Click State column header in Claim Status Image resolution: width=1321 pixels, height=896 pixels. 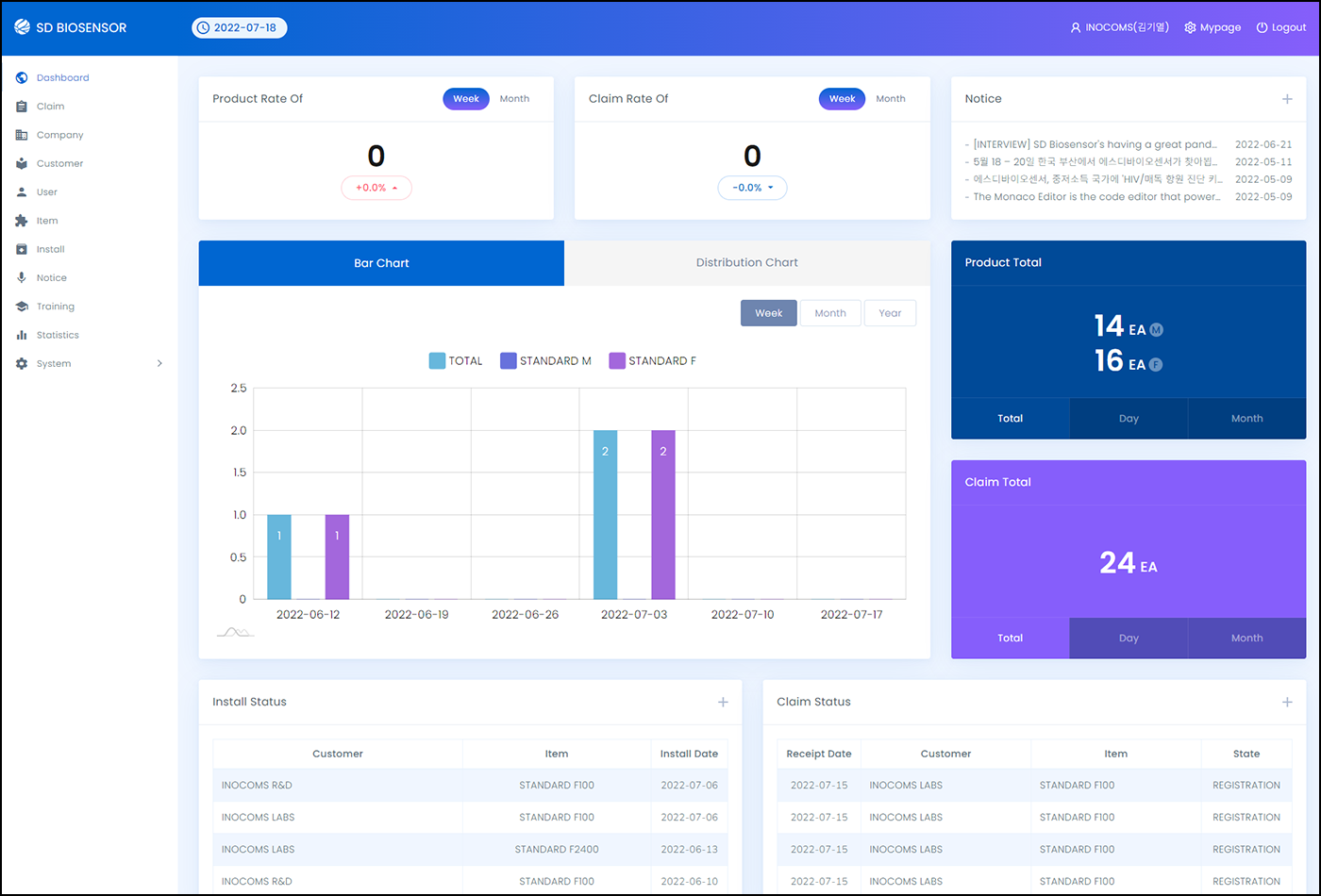(x=1246, y=754)
